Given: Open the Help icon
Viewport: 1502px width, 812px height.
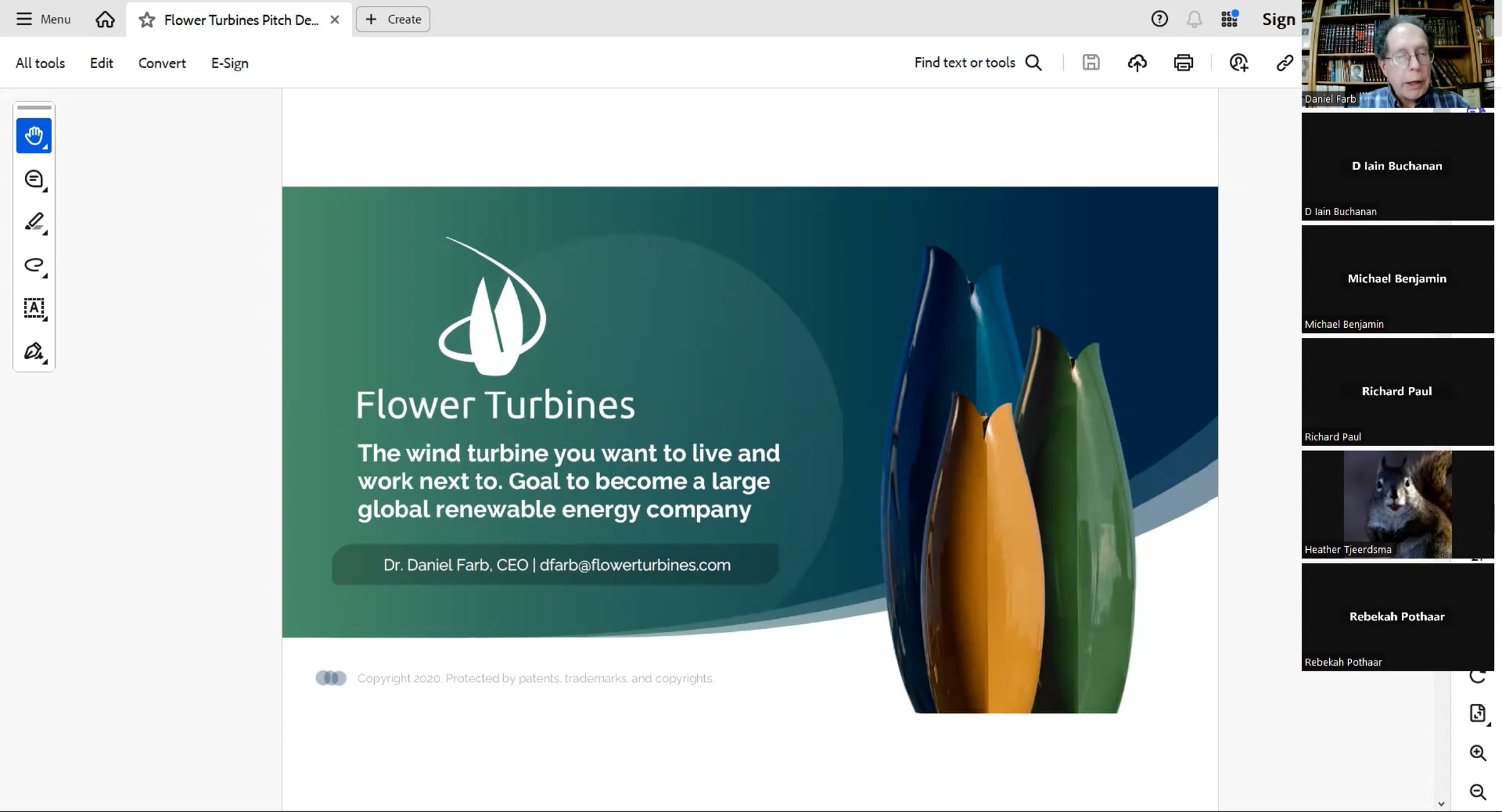Looking at the screenshot, I should click(1160, 19).
